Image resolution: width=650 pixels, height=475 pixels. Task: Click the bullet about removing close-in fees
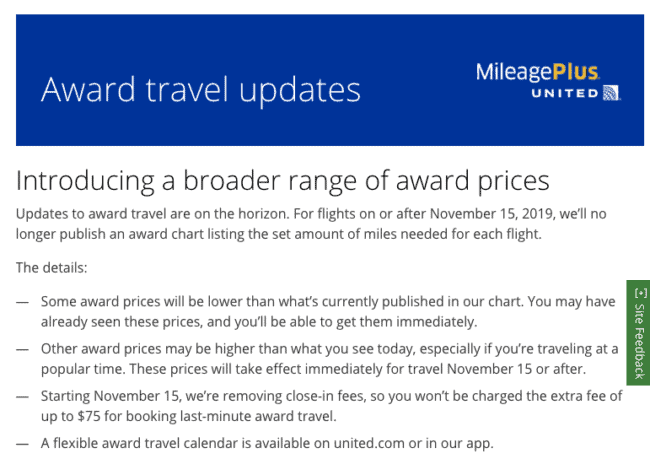(331, 406)
